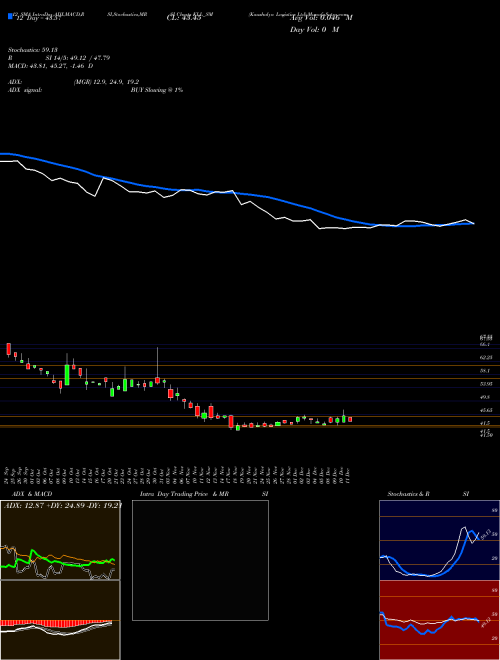500x660 pixels.
Task: Click the tall green candle in early October
Action: click(x=67, y=374)
